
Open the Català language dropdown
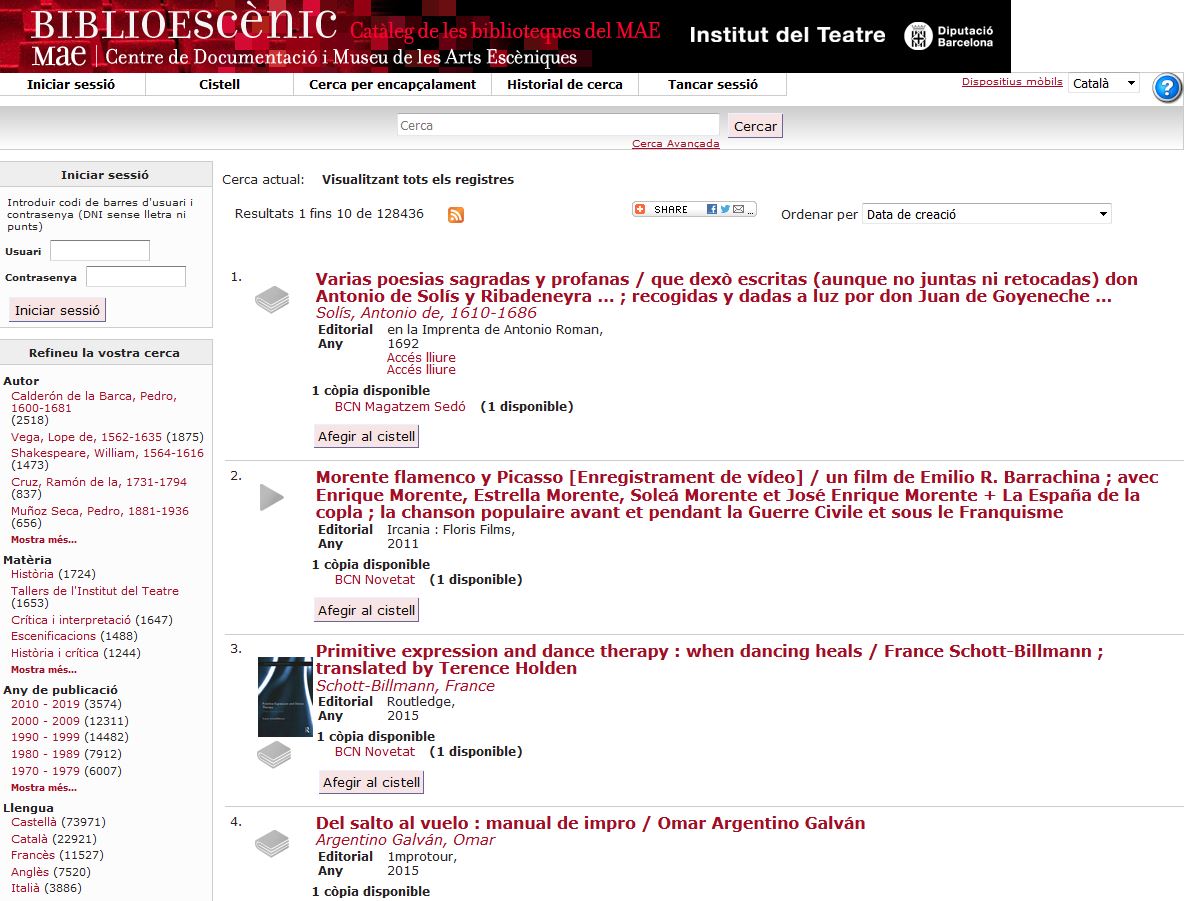[x=1104, y=83]
